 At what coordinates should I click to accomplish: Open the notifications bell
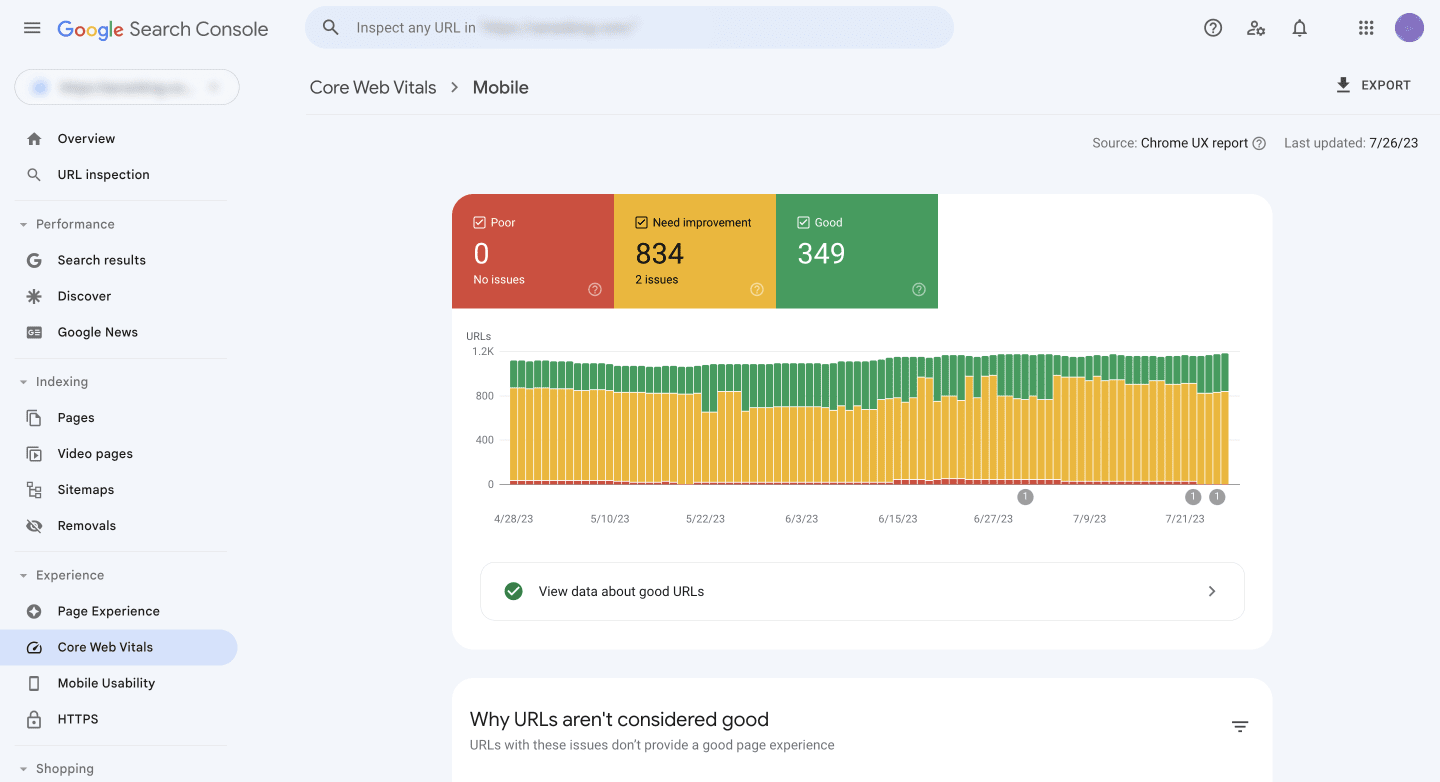1299,28
